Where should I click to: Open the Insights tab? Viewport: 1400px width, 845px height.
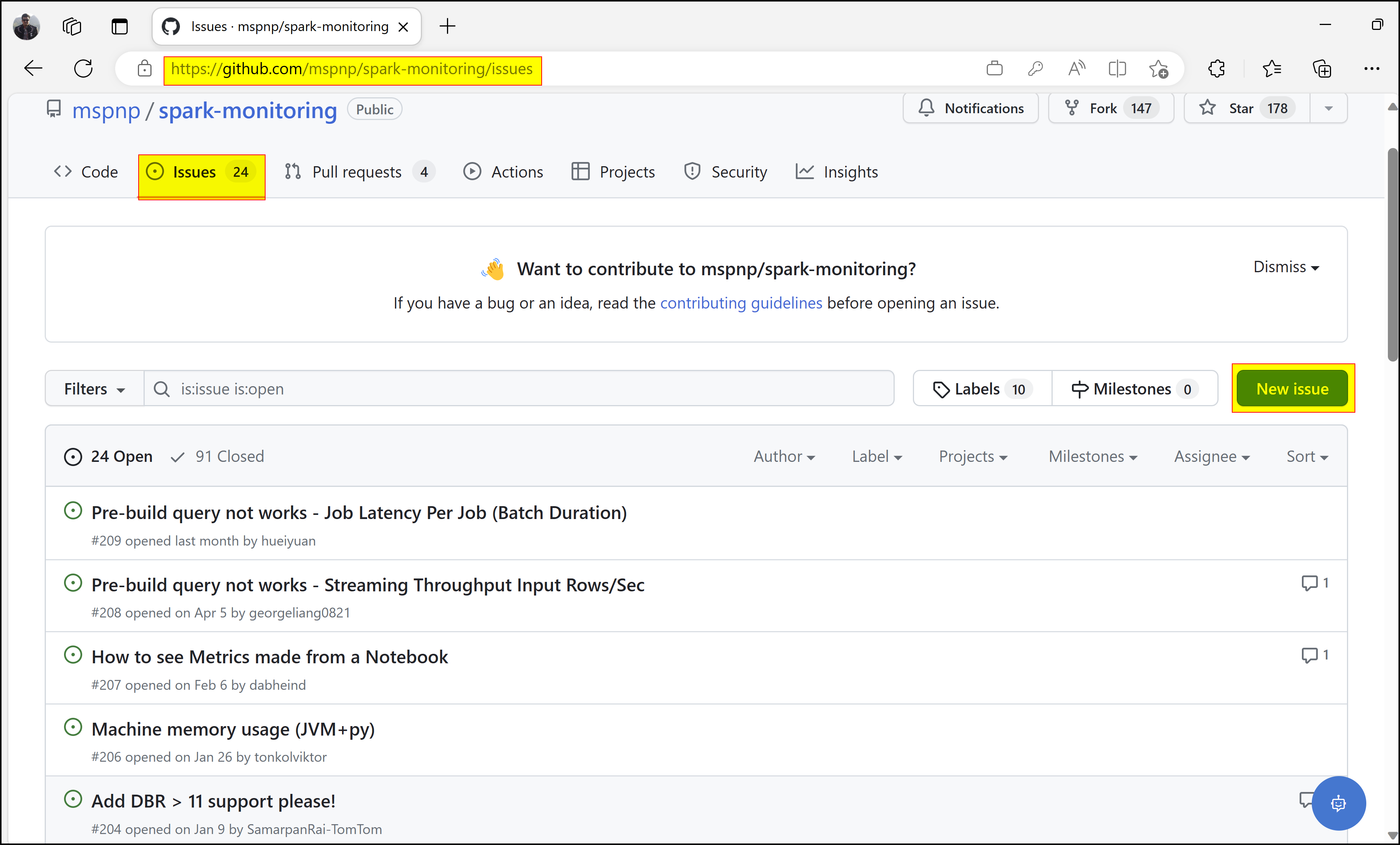(837, 171)
